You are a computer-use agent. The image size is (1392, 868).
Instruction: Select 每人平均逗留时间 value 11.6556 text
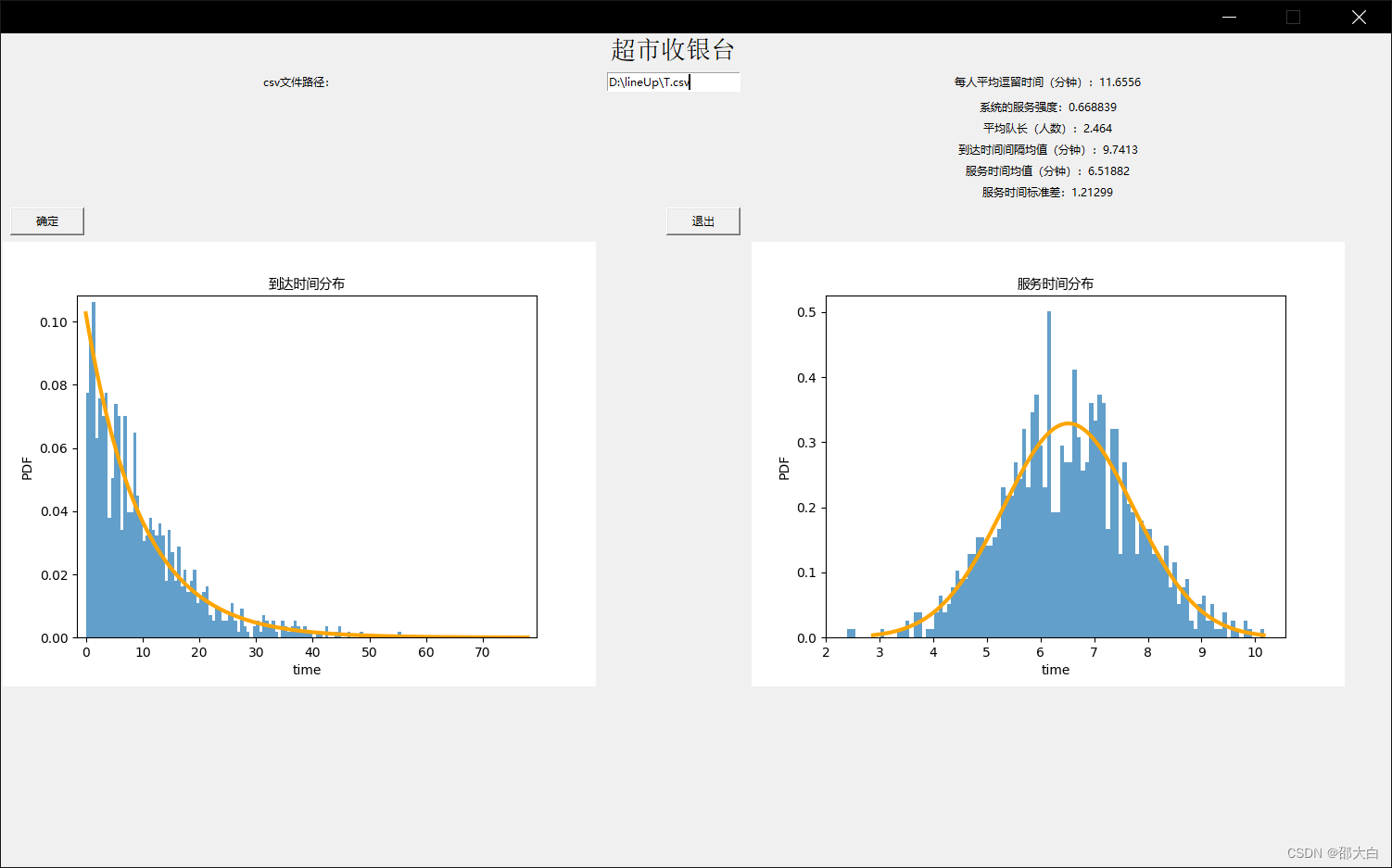1047,82
